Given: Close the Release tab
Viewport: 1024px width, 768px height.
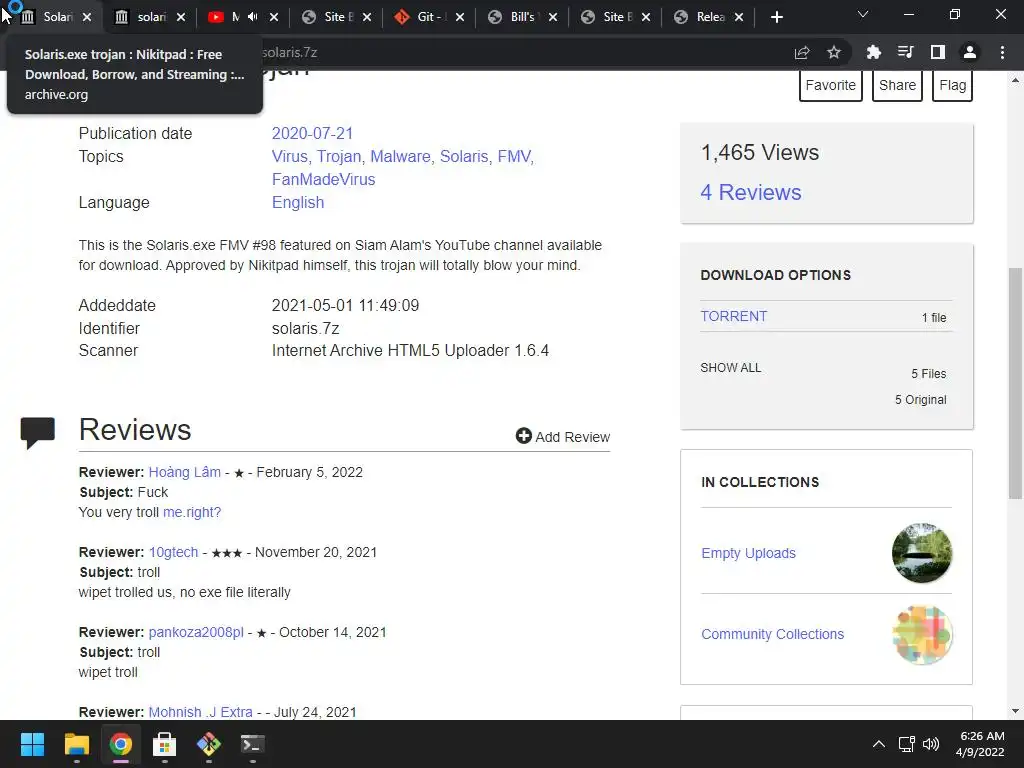Looking at the screenshot, I should 739,17.
